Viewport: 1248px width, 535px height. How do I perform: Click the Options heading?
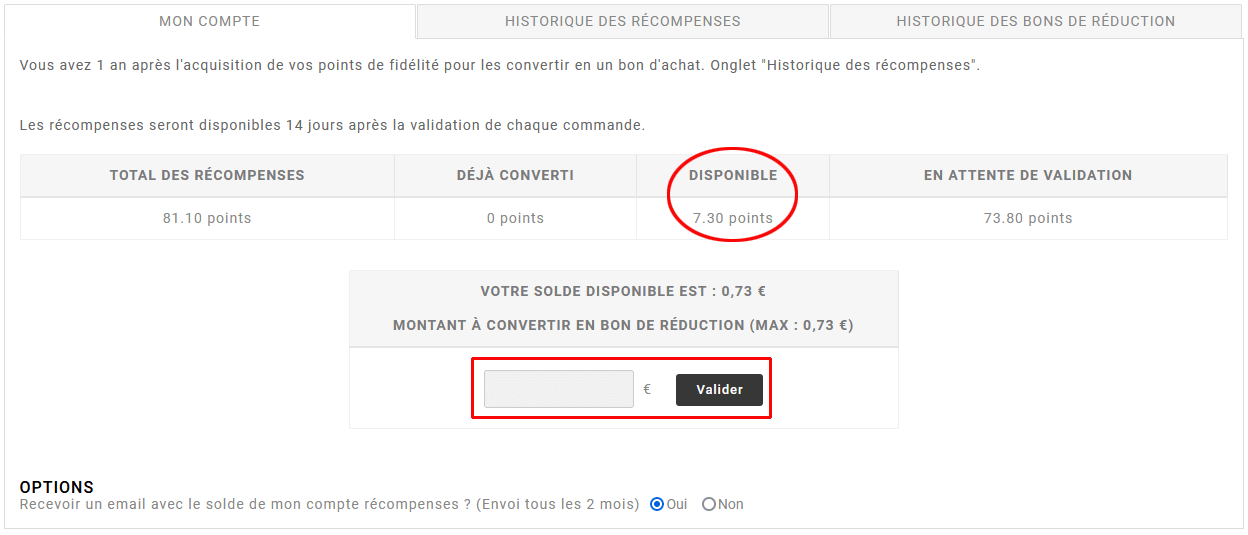(57, 487)
